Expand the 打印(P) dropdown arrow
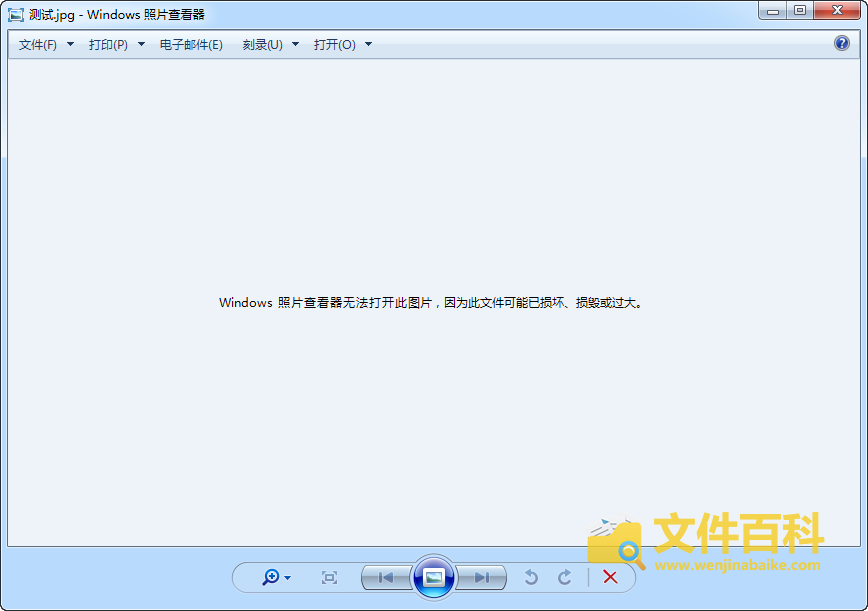The width and height of the screenshot is (868, 611). click(x=141, y=44)
